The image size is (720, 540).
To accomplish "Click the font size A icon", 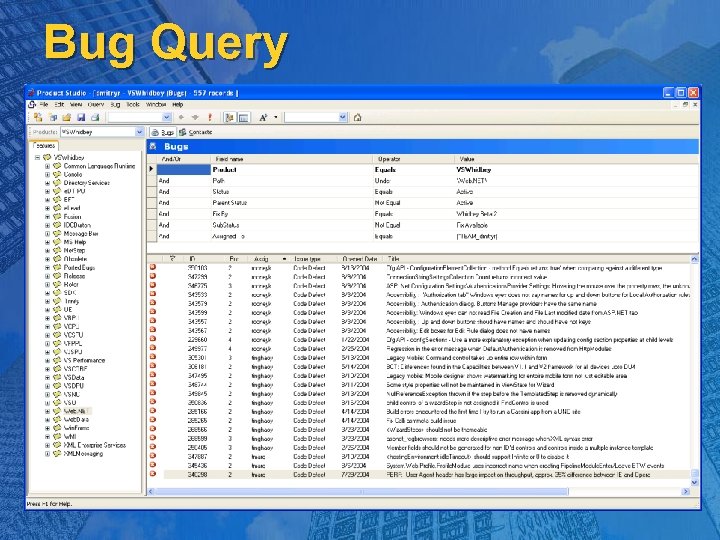I will 263,118.
